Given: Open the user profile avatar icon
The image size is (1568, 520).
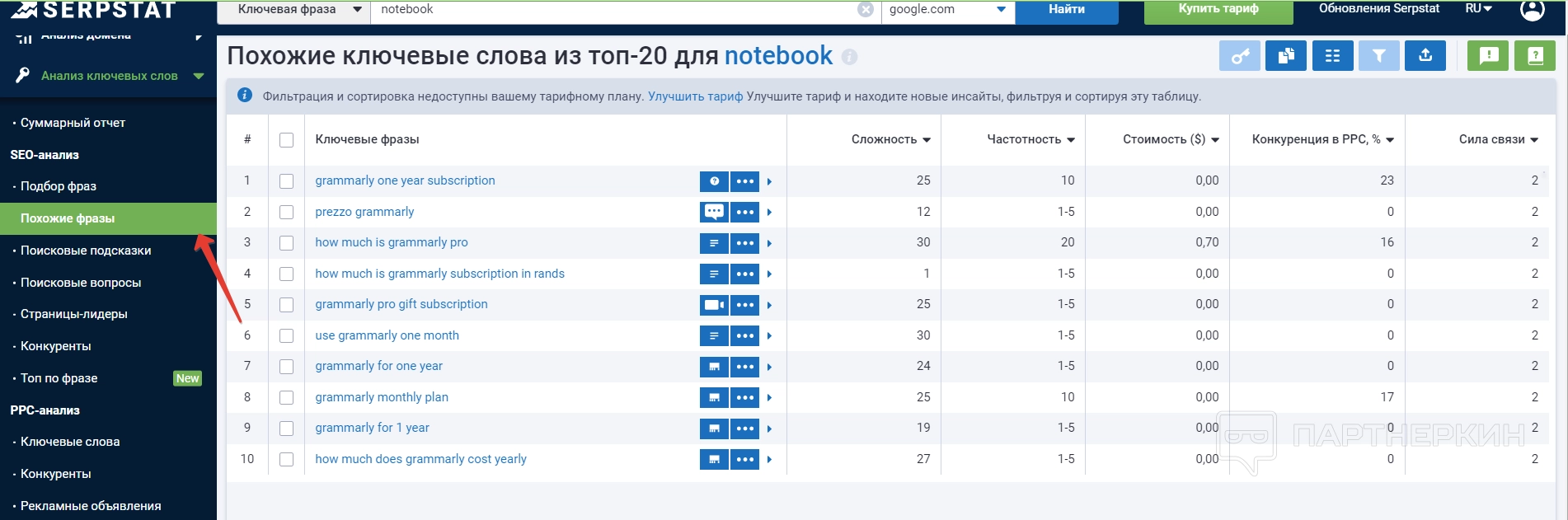Looking at the screenshot, I should coord(1532,10).
